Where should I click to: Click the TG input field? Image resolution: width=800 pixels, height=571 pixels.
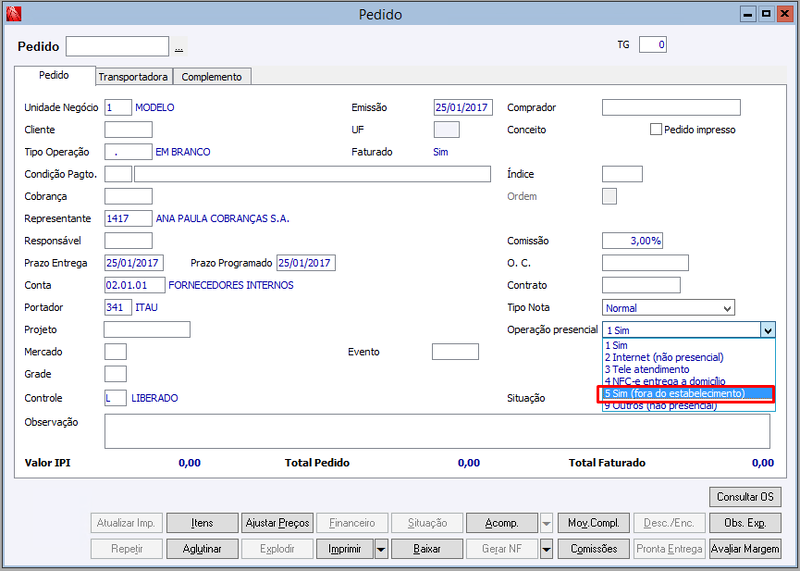coord(653,45)
